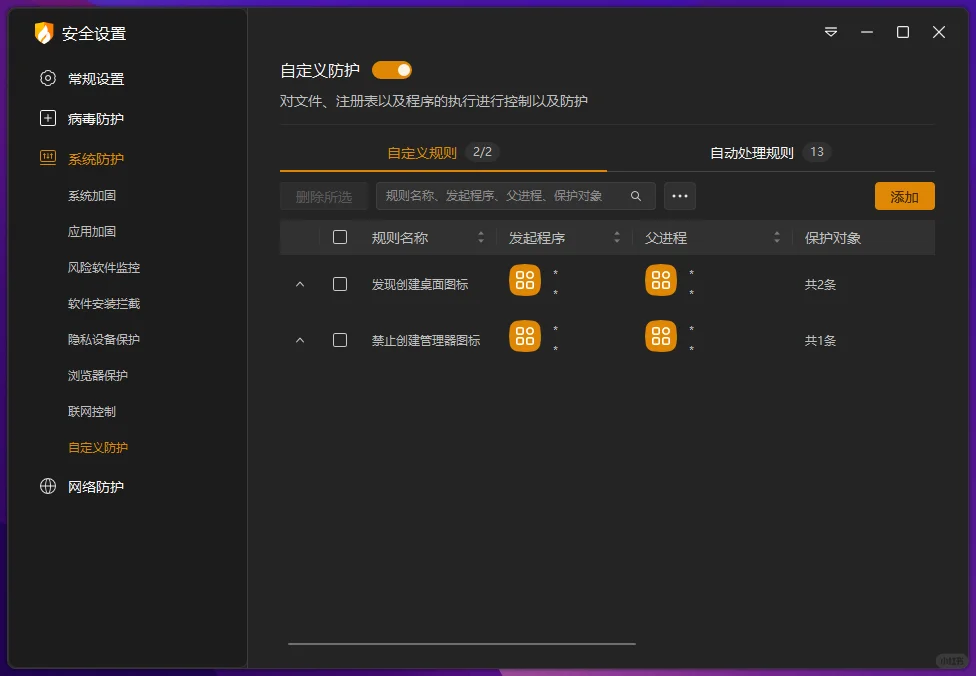This screenshot has width=976, height=676.
Task: Click the 系统防护 icon in sidebar
Action: click(x=48, y=158)
